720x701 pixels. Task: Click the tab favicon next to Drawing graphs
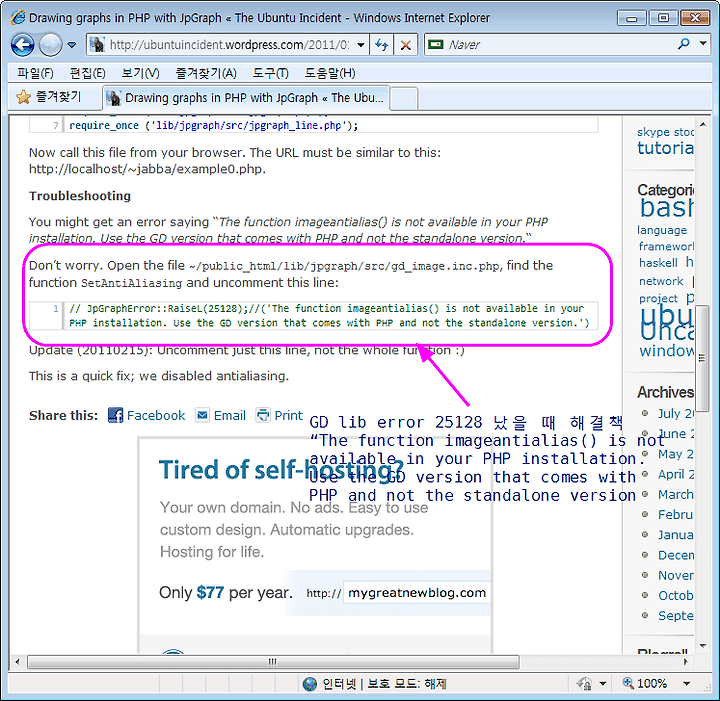pos(113,98)
